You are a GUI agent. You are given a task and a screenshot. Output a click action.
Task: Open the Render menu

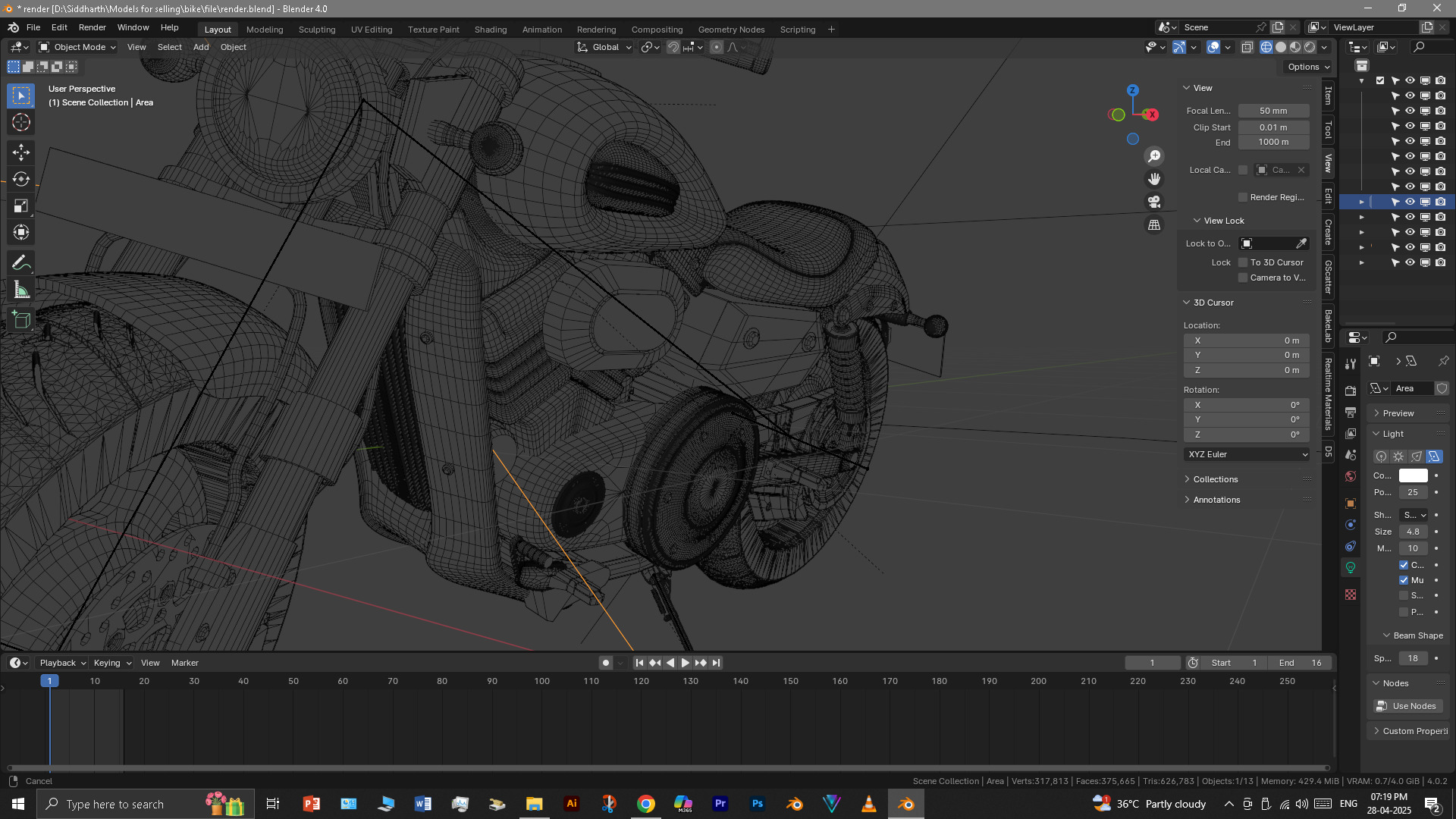[93, 27]
